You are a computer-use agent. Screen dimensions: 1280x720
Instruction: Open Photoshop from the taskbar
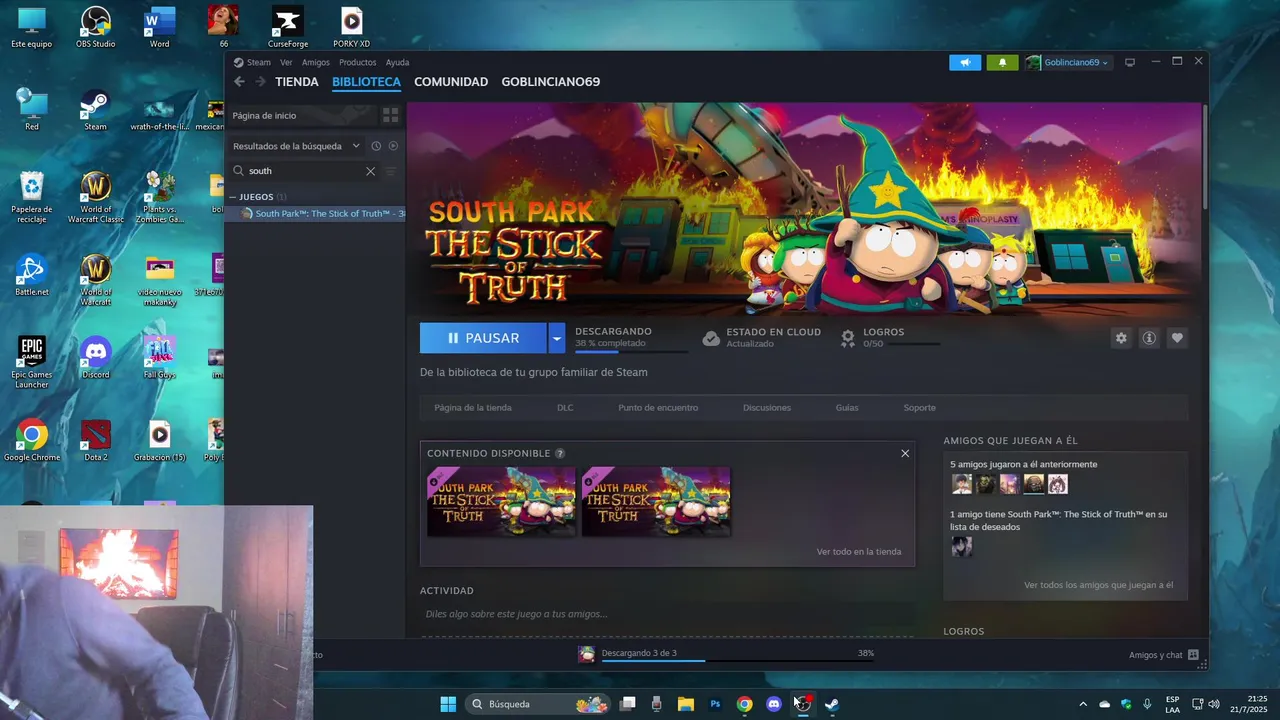click(715, 704)
